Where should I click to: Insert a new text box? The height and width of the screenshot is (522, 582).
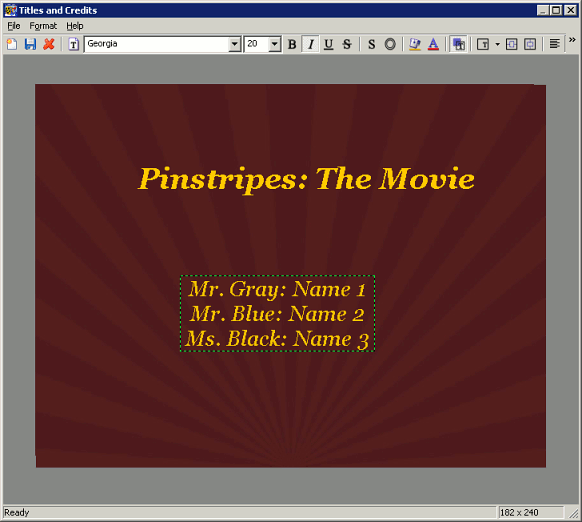point(73,44)
